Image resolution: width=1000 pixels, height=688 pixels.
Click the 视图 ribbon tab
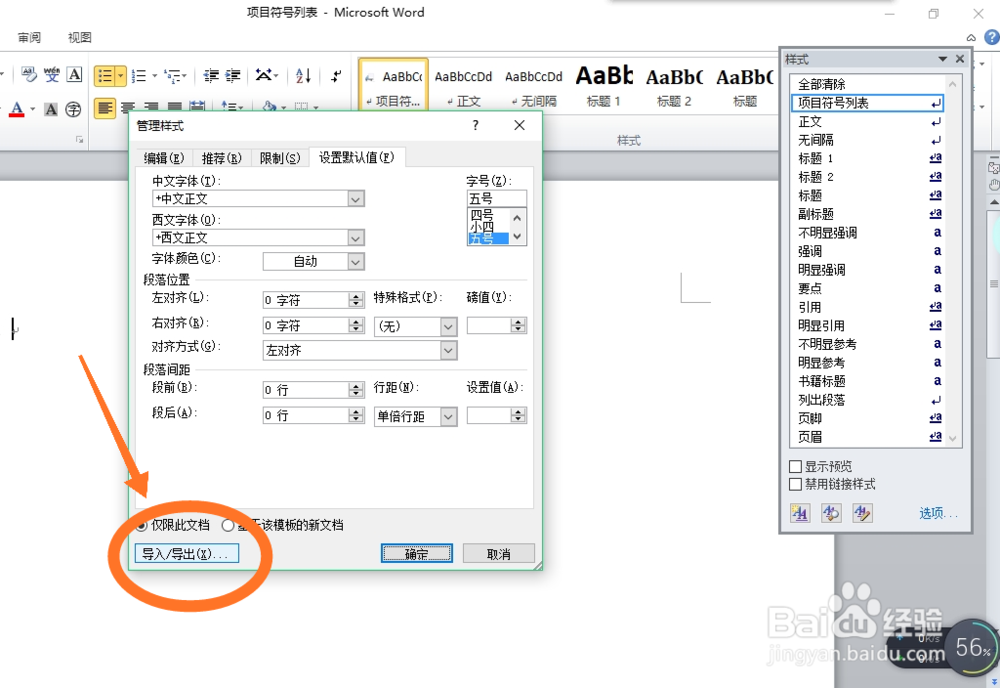pos(78,36)
